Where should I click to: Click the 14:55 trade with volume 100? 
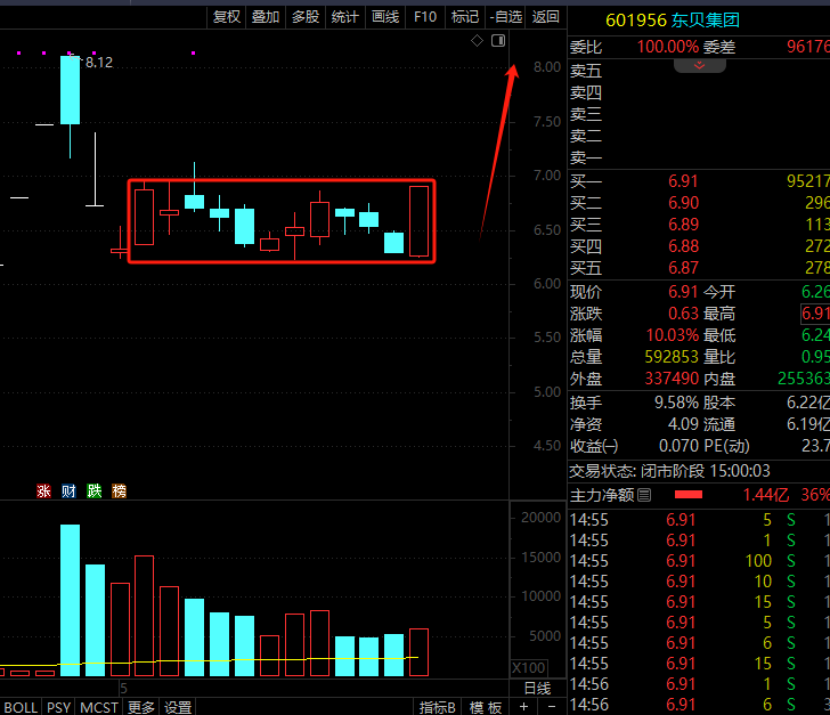point(699,561)
